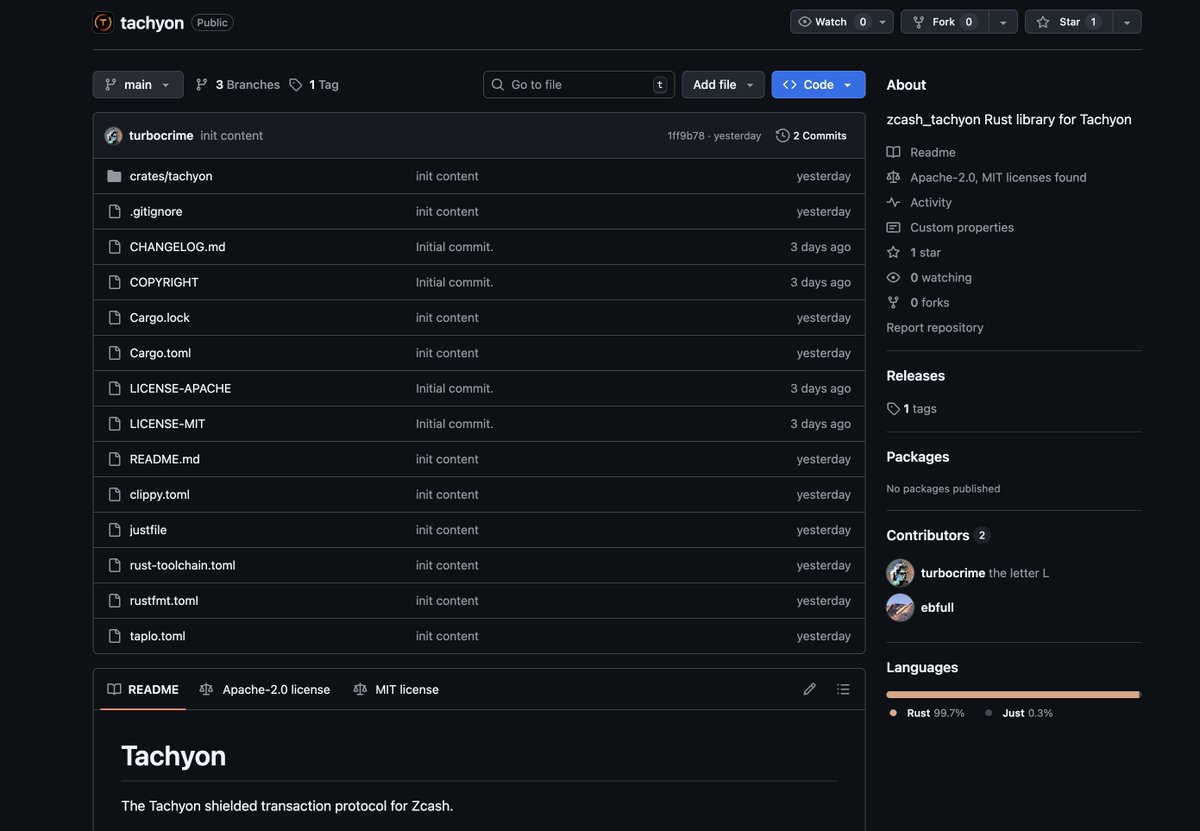Open the LICENSE-APACHE file
This screenshot has height=831, width=1200.
pyautogui.click(x=181, y=388)
